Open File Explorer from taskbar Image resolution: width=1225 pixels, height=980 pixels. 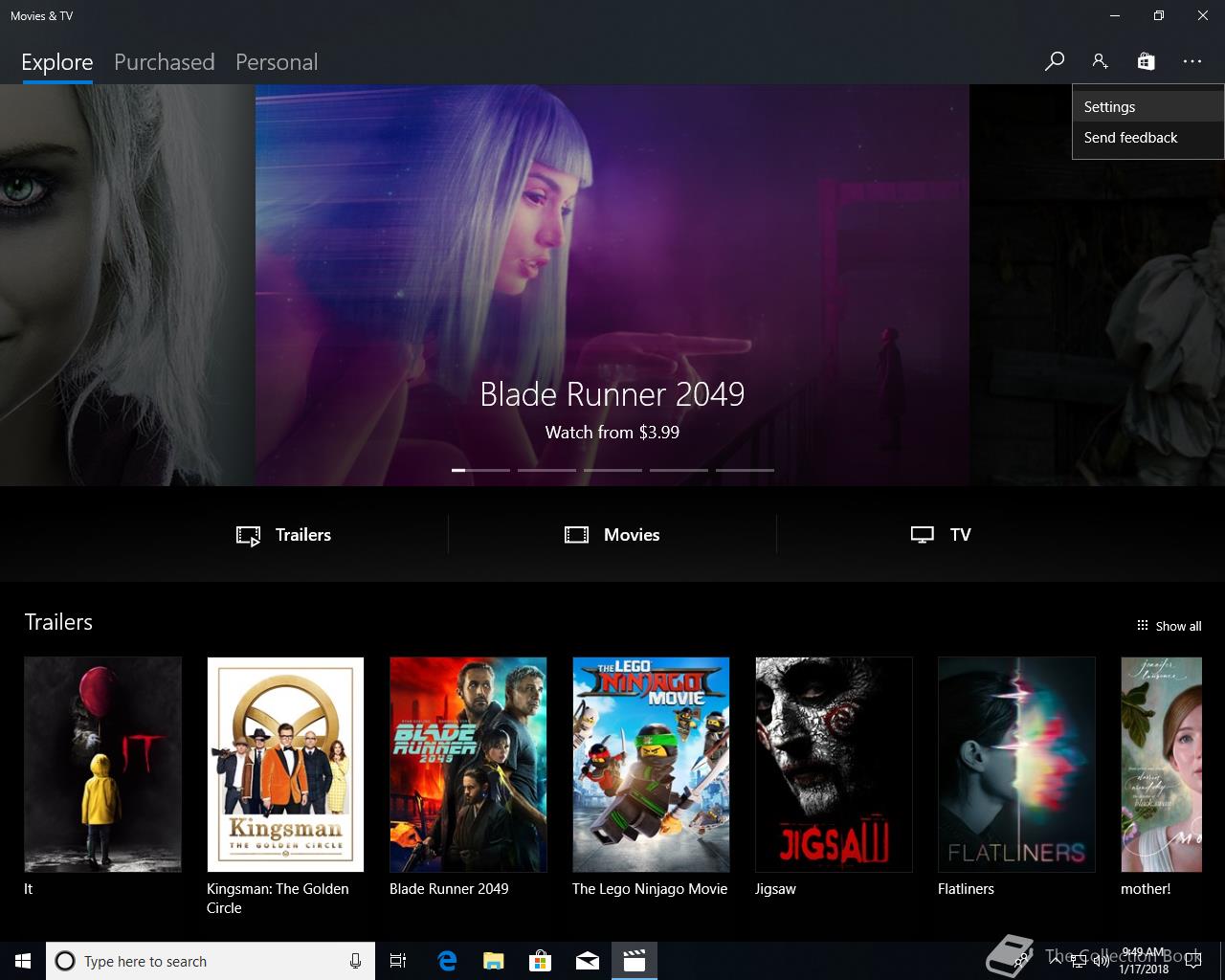point(494,961)
